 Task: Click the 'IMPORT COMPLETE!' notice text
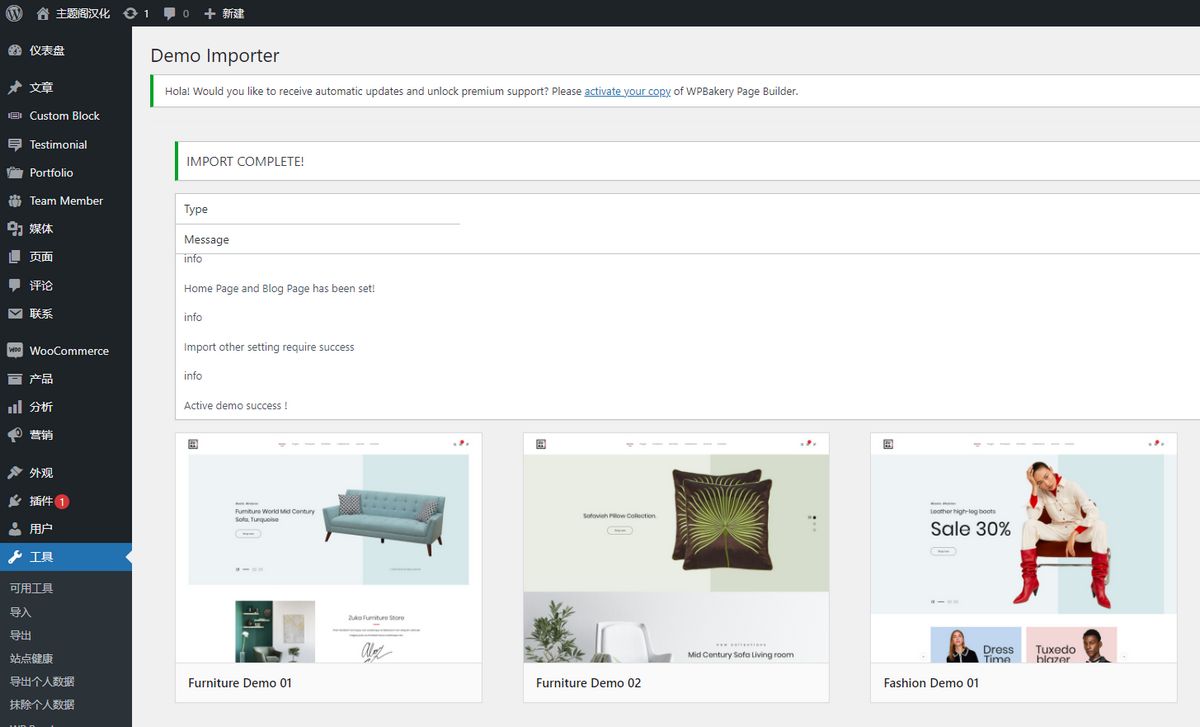[245, 162]
